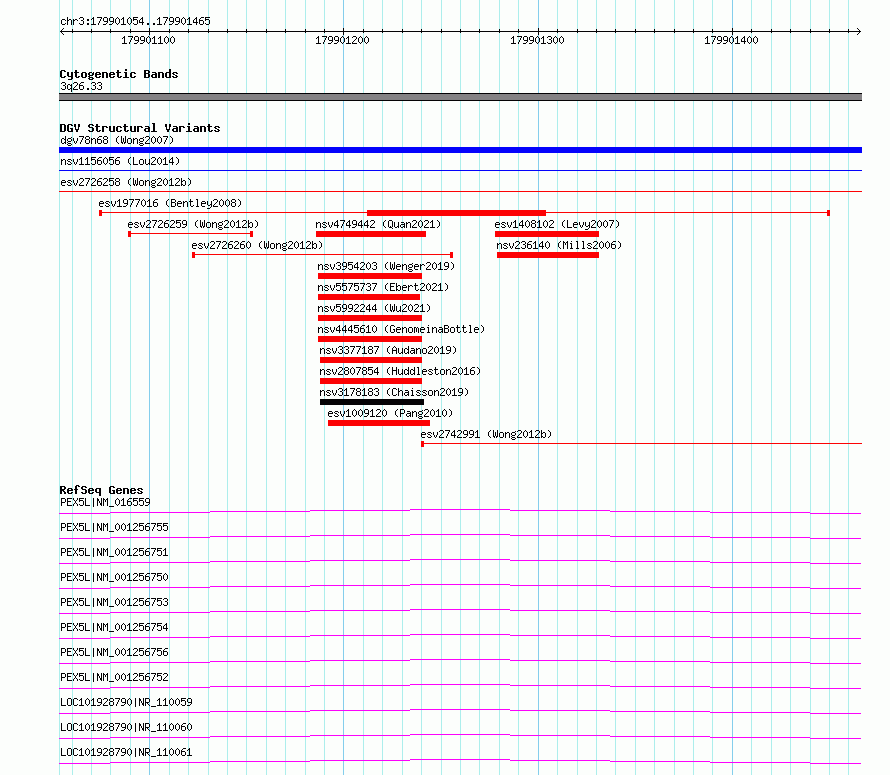Viewport: 890px width, 775px height.
Task: Click the right arrow of the coordinate ruler
Action: click(x=859, y=31)
